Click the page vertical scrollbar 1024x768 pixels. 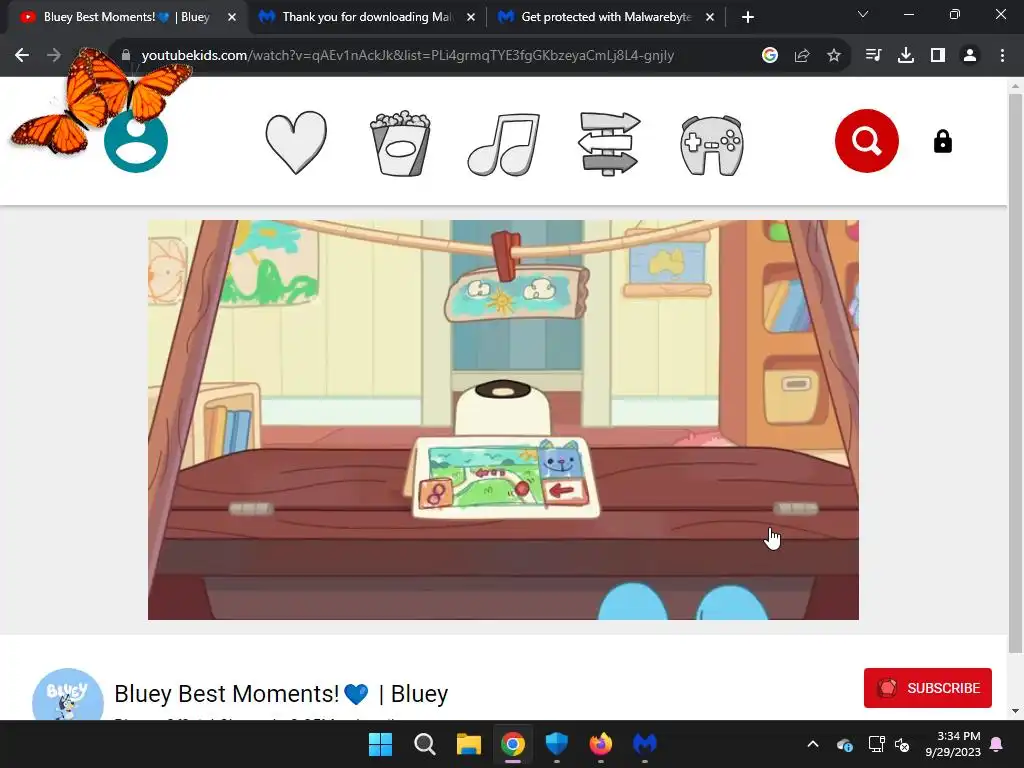coord(1015,372)
